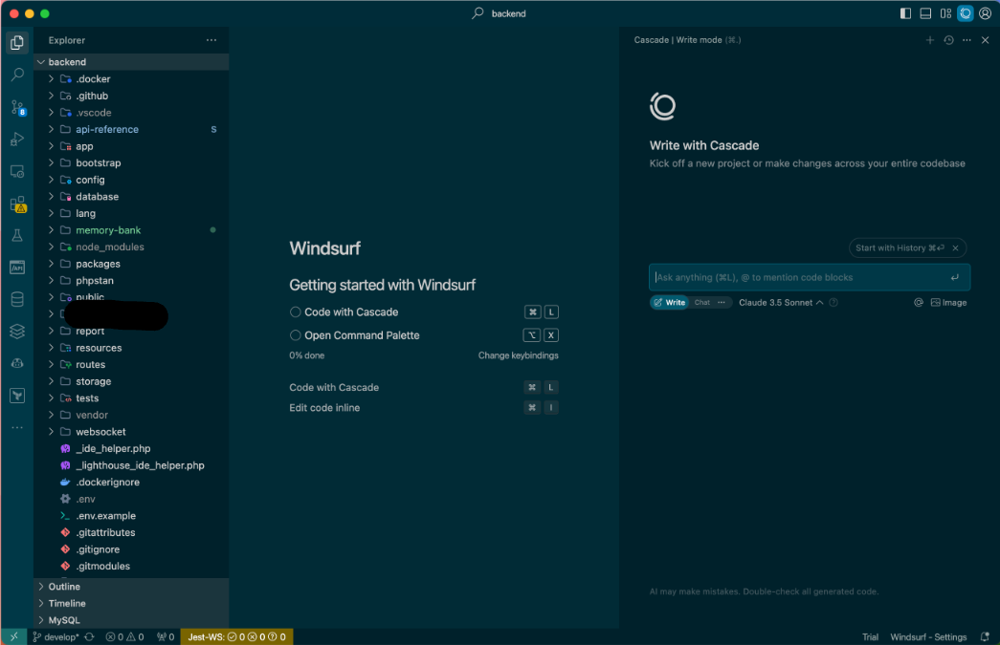
Task: Open Remote Explorer view
Action: (x=17, y=172)
